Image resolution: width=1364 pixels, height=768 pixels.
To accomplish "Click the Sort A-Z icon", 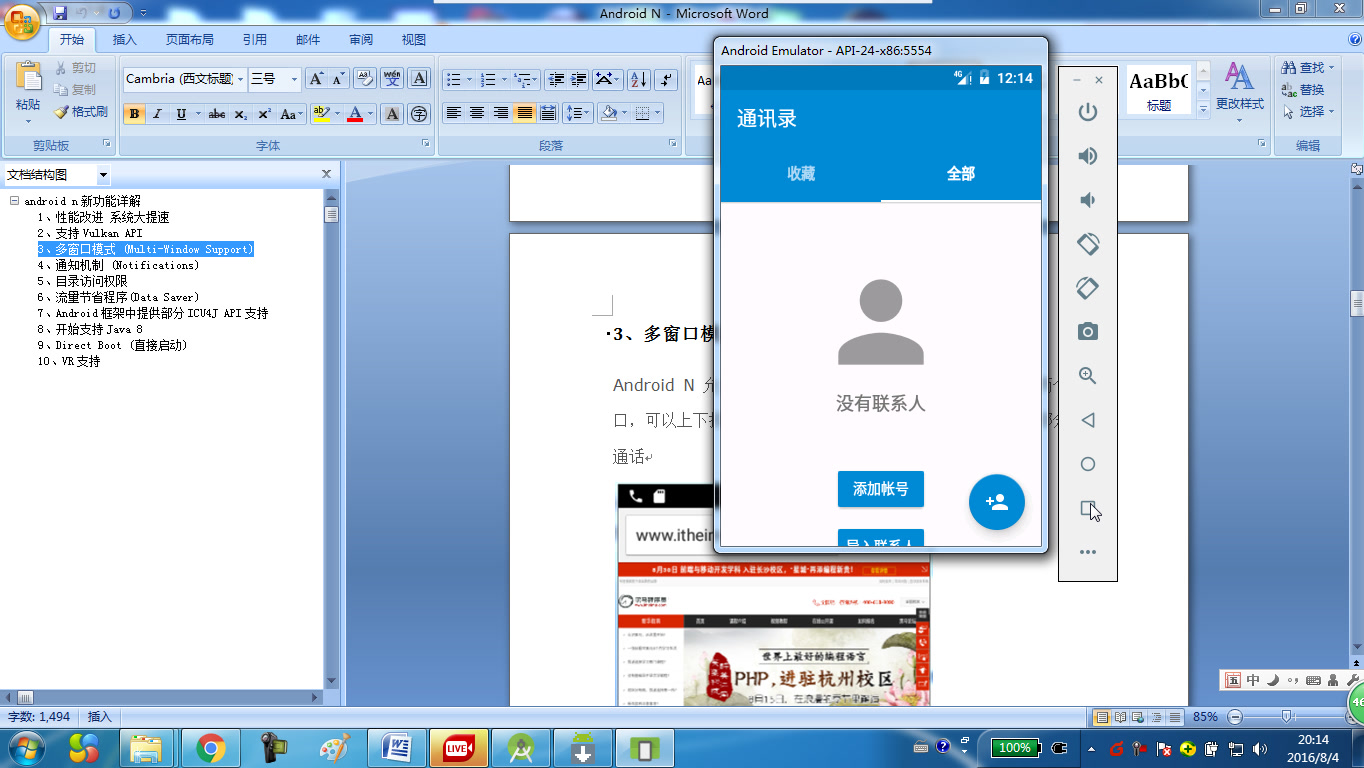I will pos(638,80).
